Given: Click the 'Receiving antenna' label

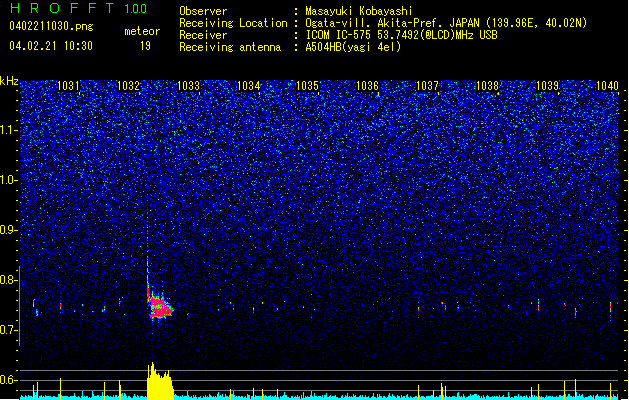Looking at the screenshot, I should pyautogui.click(x=230, y=47).
